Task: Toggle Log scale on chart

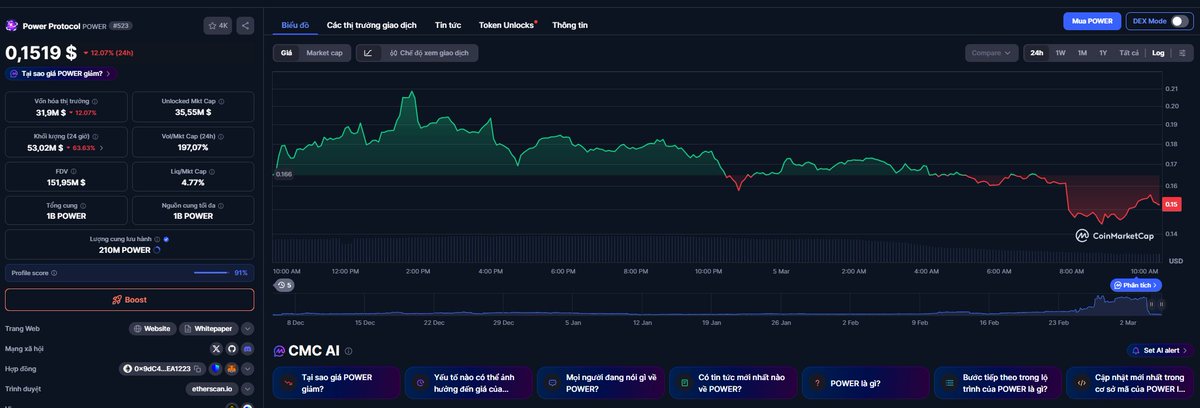Action: click(x=1158, y=53)
